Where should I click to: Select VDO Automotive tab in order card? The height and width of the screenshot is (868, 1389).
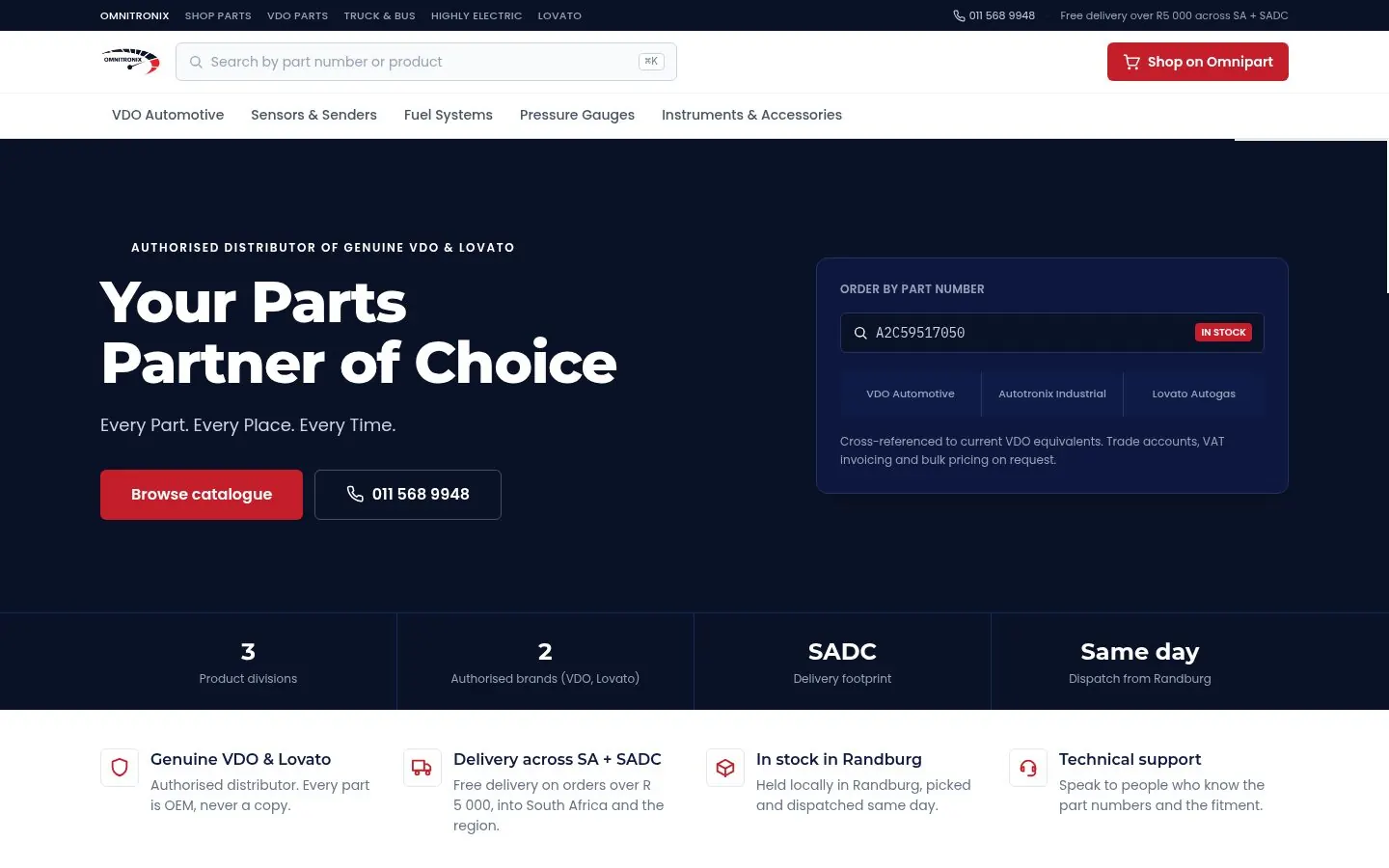911,393
